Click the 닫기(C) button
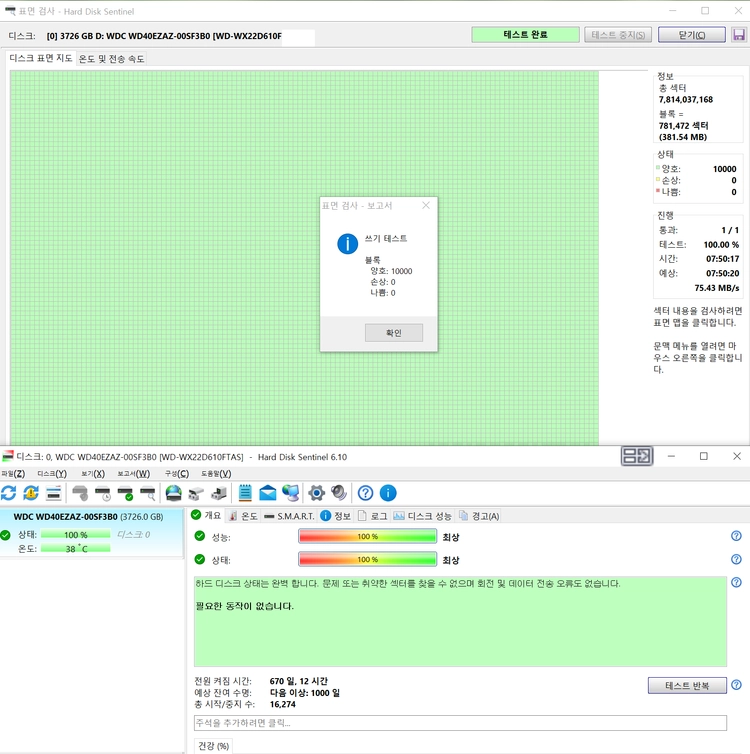 click(x=692, y=35)
